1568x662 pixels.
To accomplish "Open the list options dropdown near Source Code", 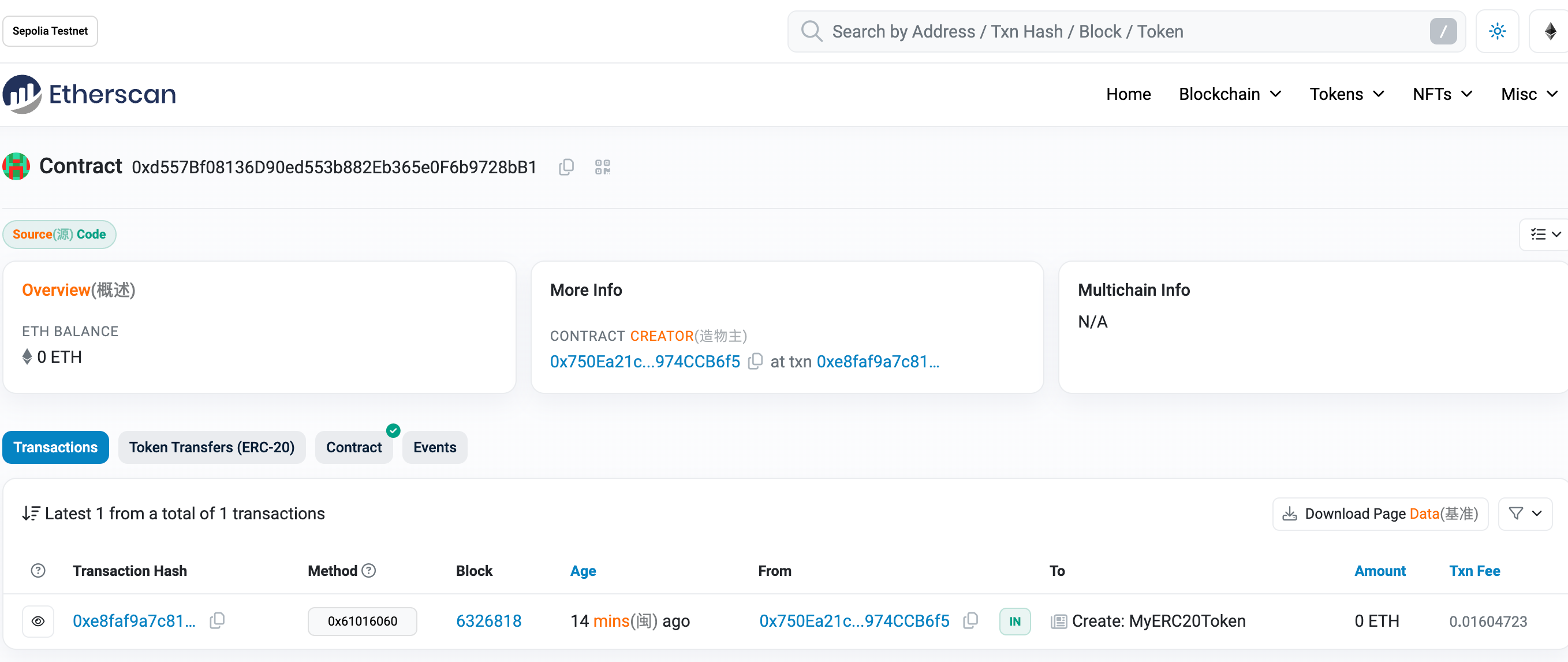I will click(x=1545, y=235).
